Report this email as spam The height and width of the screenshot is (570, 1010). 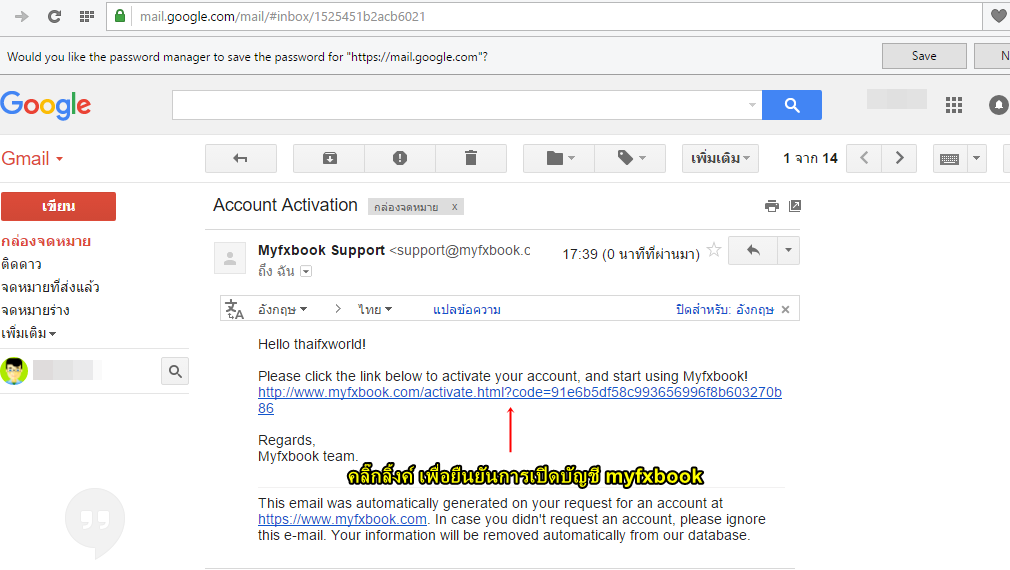click(400, 158)
